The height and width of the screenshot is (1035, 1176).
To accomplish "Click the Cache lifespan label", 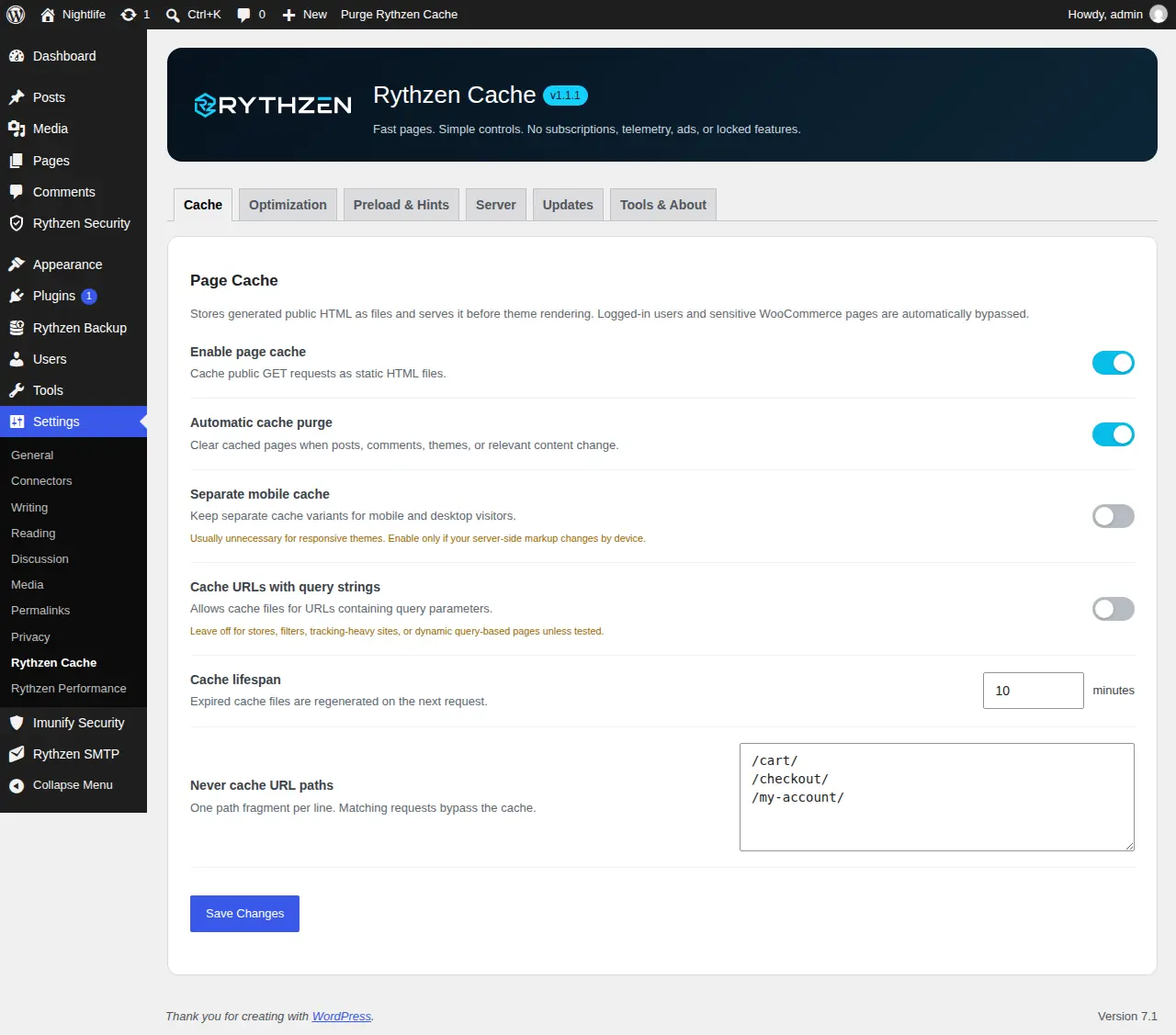I will [x=235, y=680].
